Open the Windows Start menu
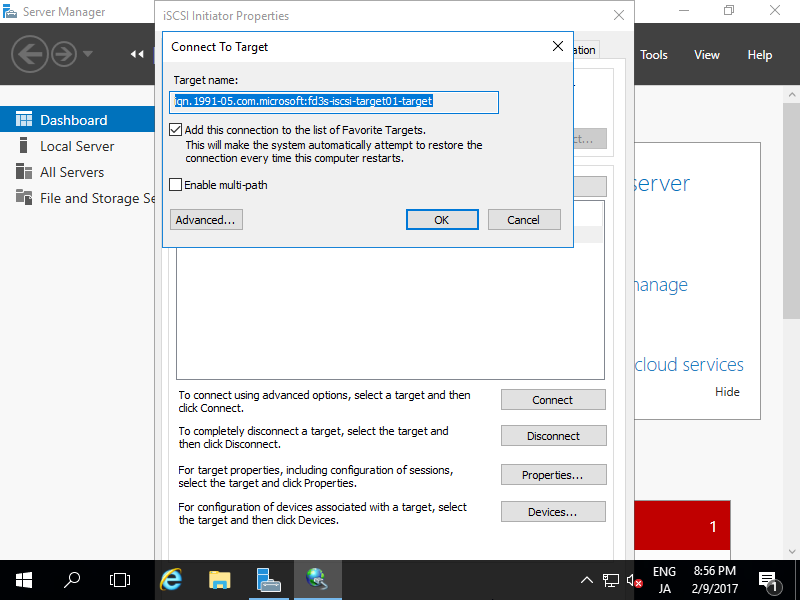Image resolution: width=800 pixels, height=600 pixels. (23, 580)
